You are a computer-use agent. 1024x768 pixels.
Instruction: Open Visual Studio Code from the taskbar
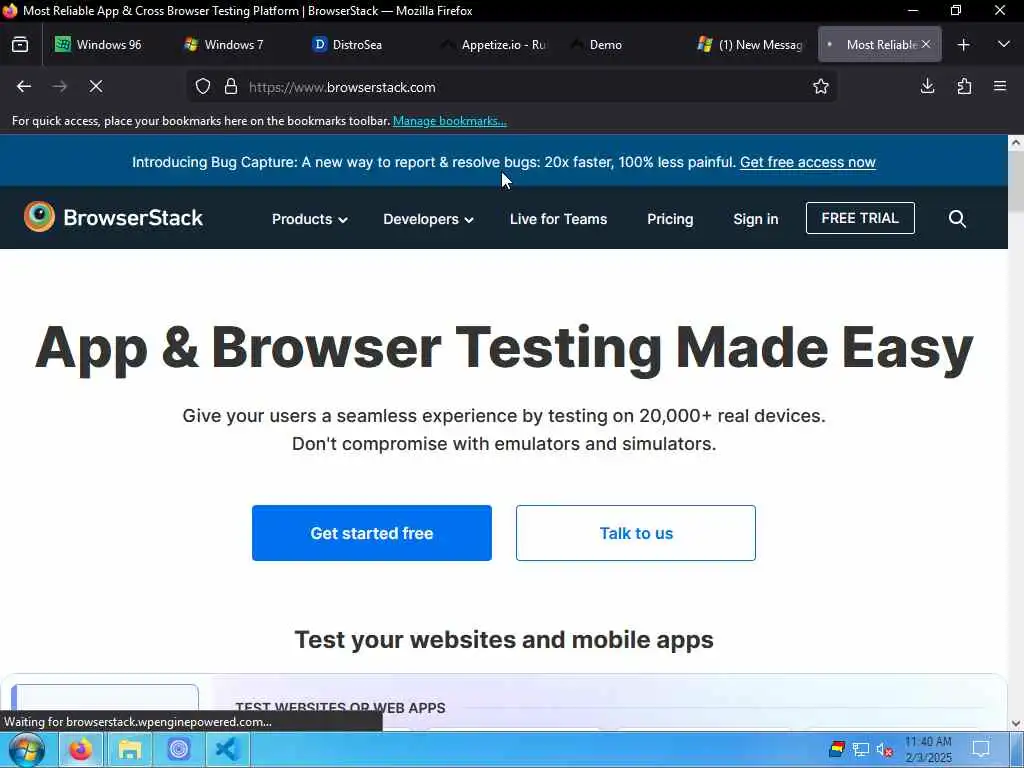coord(227,750)
